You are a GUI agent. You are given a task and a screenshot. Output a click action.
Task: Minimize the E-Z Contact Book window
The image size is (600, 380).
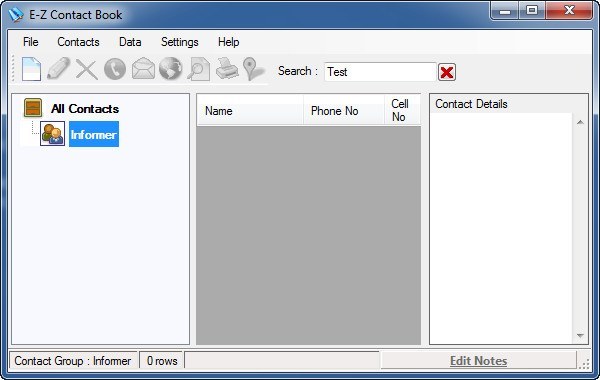pos(505,10)
